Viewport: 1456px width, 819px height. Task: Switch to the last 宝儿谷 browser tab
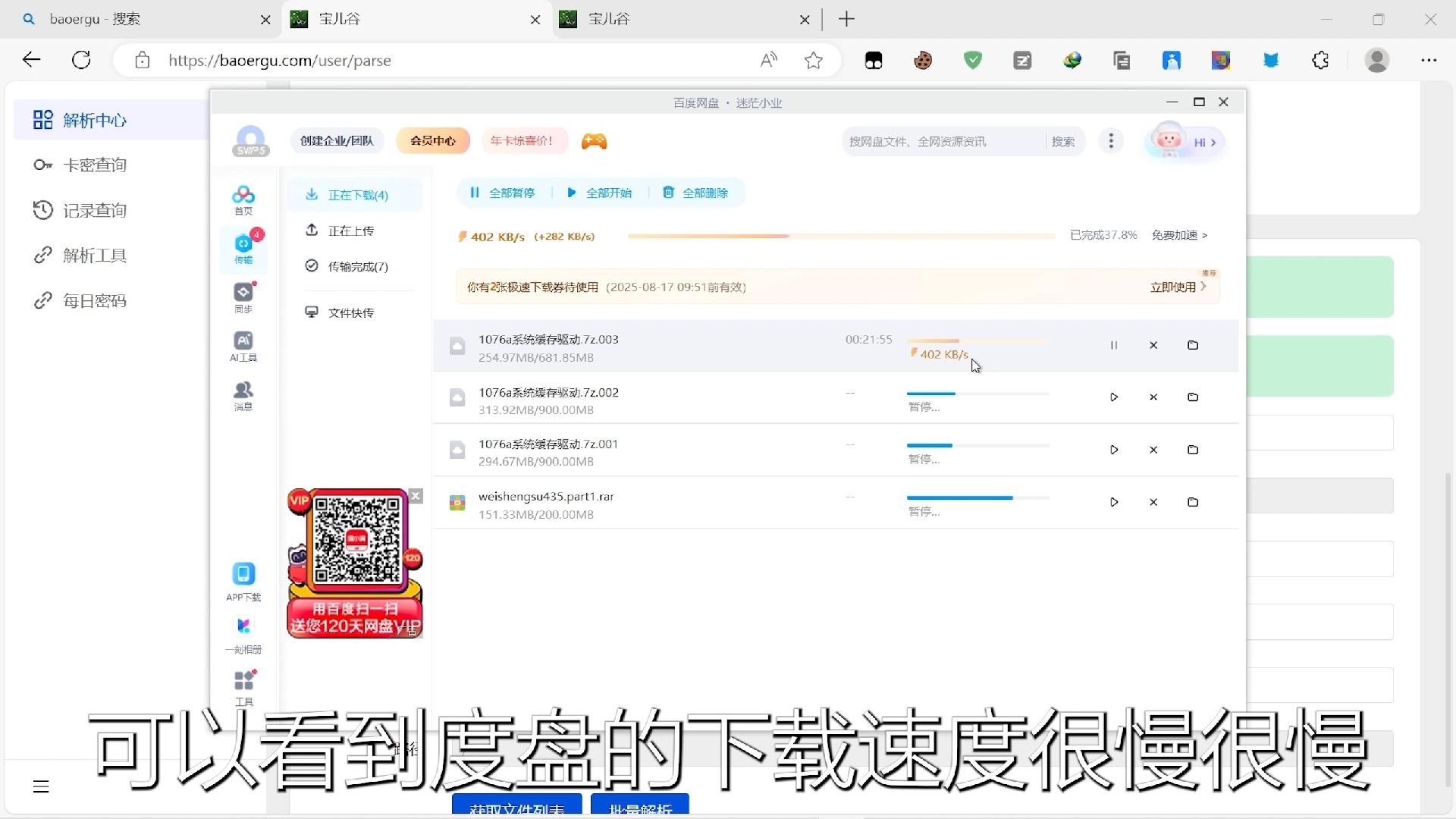coord(685,19)
